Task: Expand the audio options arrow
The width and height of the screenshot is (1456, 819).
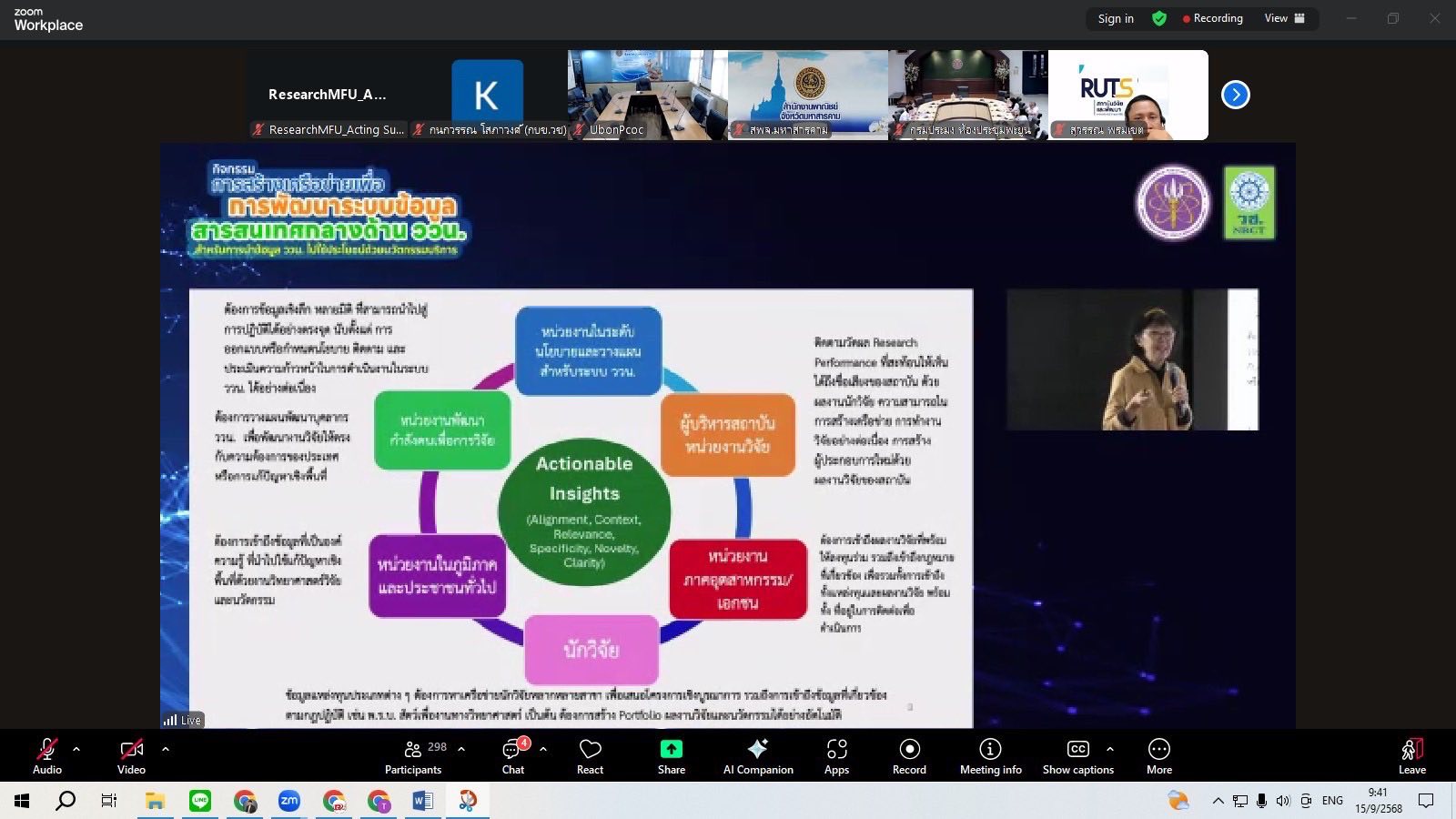Action: (x=76, y=749)
